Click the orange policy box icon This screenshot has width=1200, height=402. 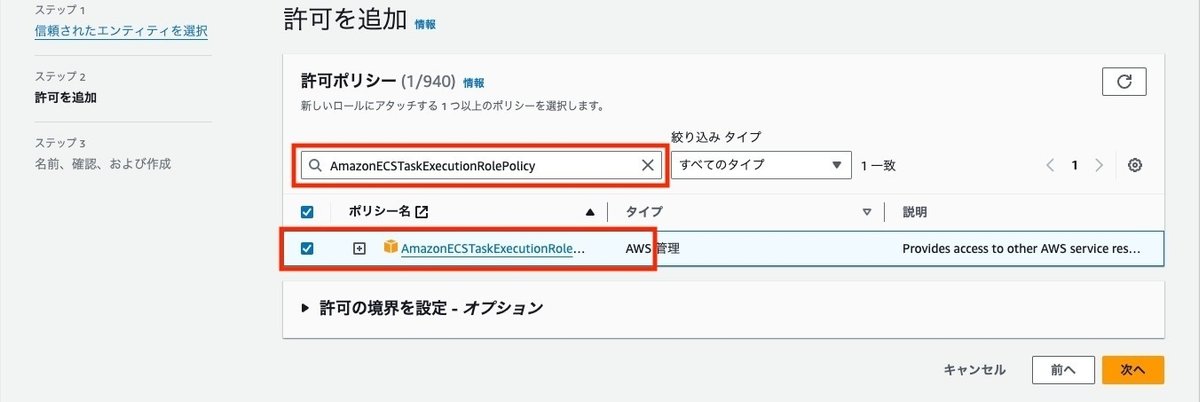pos(390,247)
